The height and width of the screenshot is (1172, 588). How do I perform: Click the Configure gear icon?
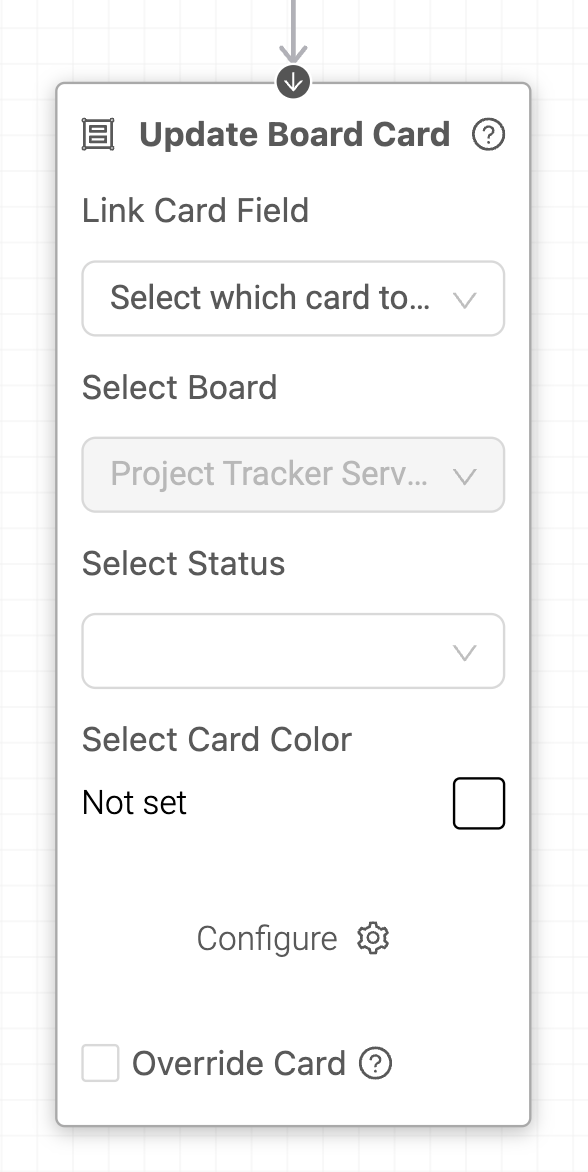pyautogui.click(x=373, y=938)
